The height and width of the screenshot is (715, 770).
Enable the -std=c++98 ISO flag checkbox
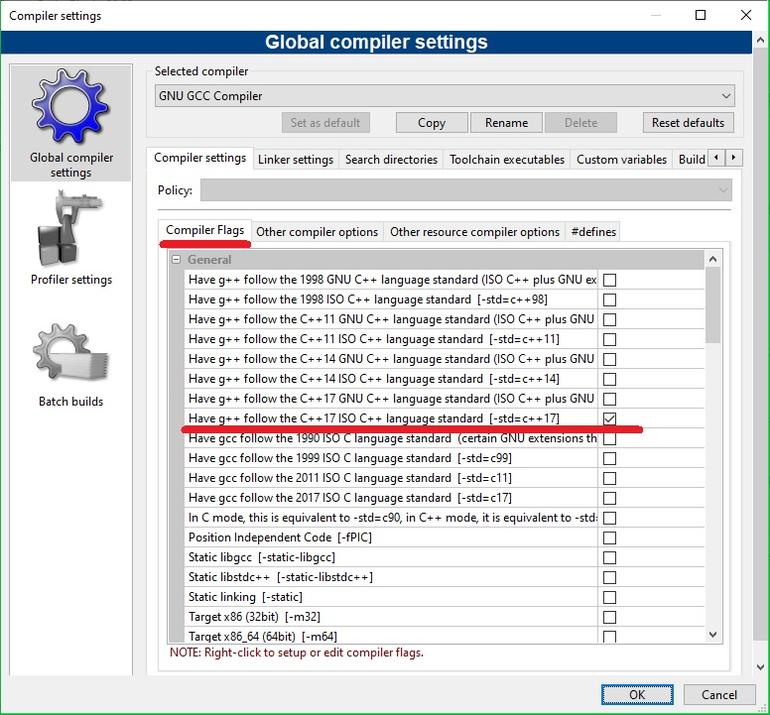point(609,300)
